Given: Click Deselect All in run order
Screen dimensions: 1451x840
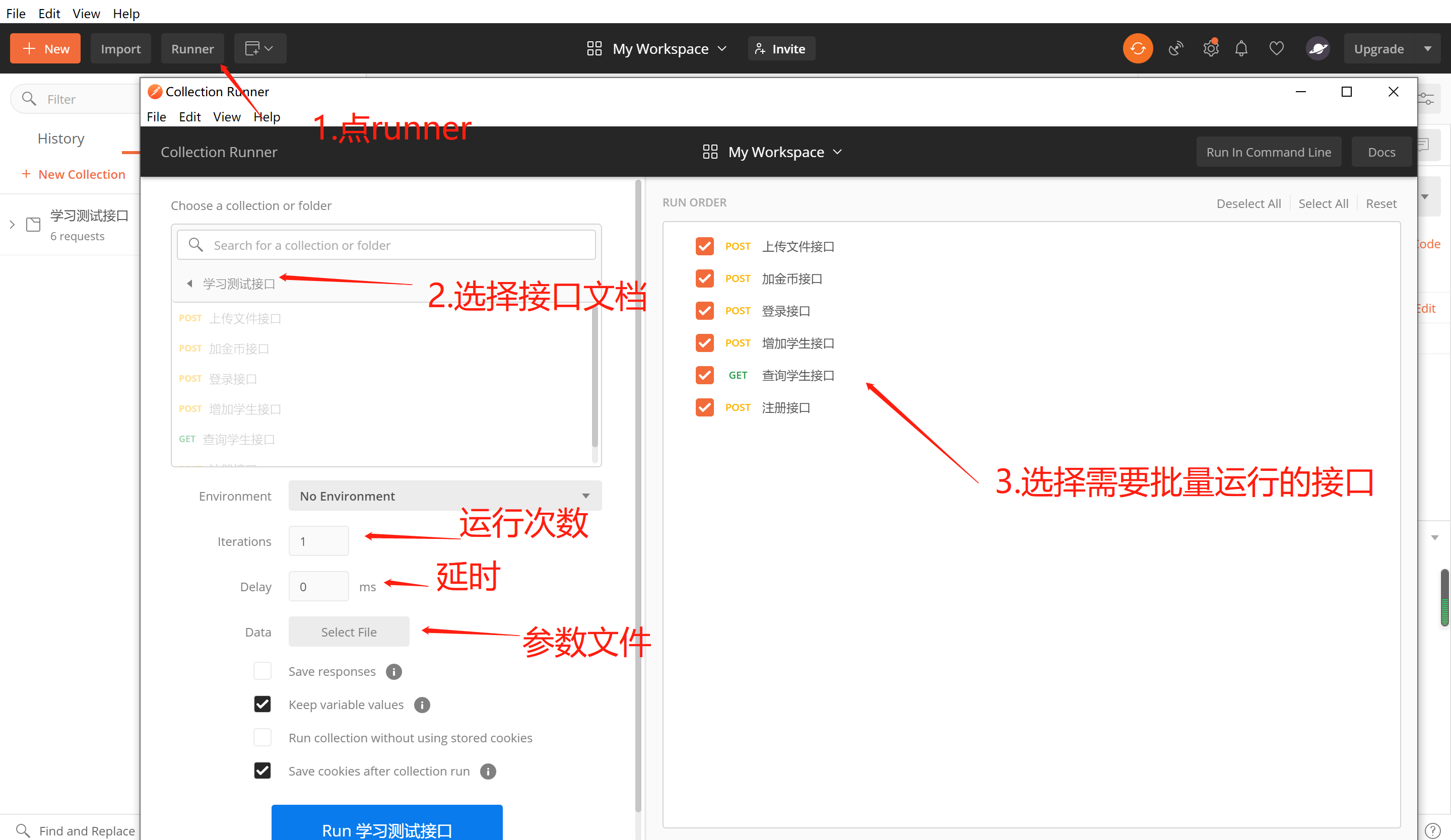Looking at the screenshot, I should pyautogui.click(x=1248, y=203).
